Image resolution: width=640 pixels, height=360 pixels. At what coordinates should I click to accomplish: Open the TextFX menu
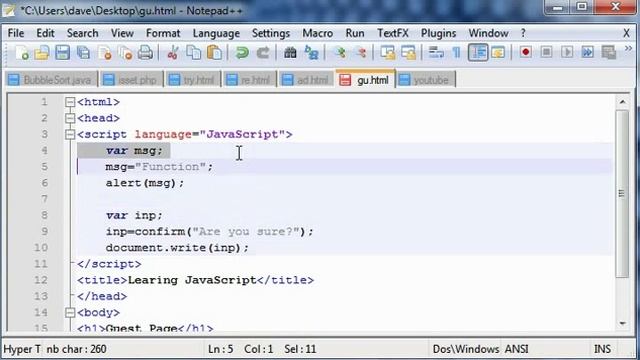(x=393, y=33)
